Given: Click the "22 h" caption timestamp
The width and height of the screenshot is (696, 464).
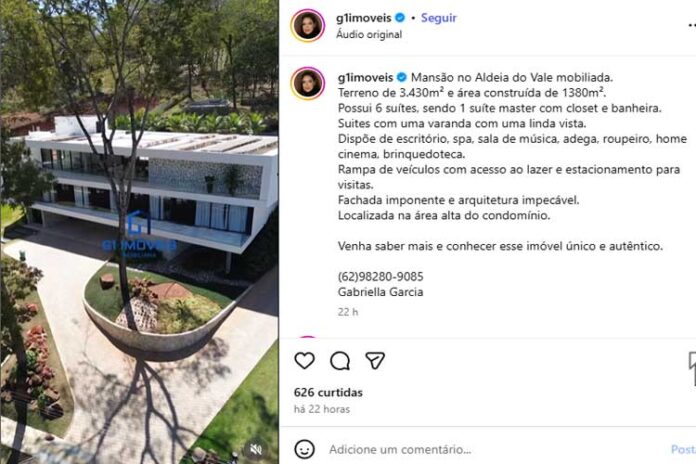Looking at the screenshot, I should click(348, 312).
